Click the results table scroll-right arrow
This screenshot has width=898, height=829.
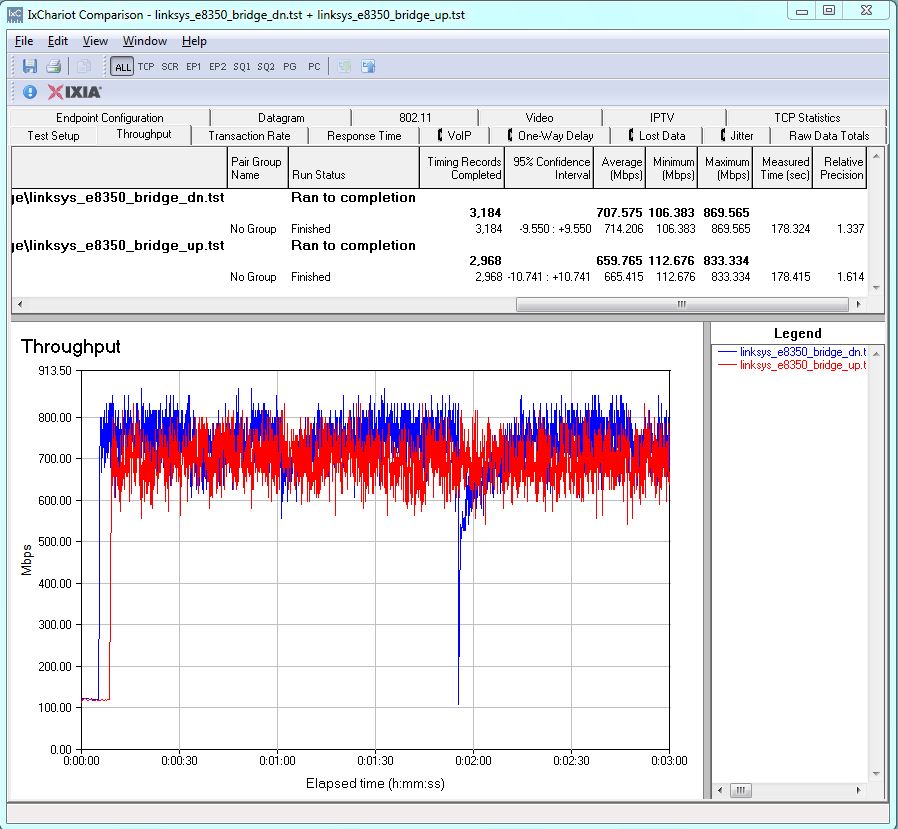858,304
